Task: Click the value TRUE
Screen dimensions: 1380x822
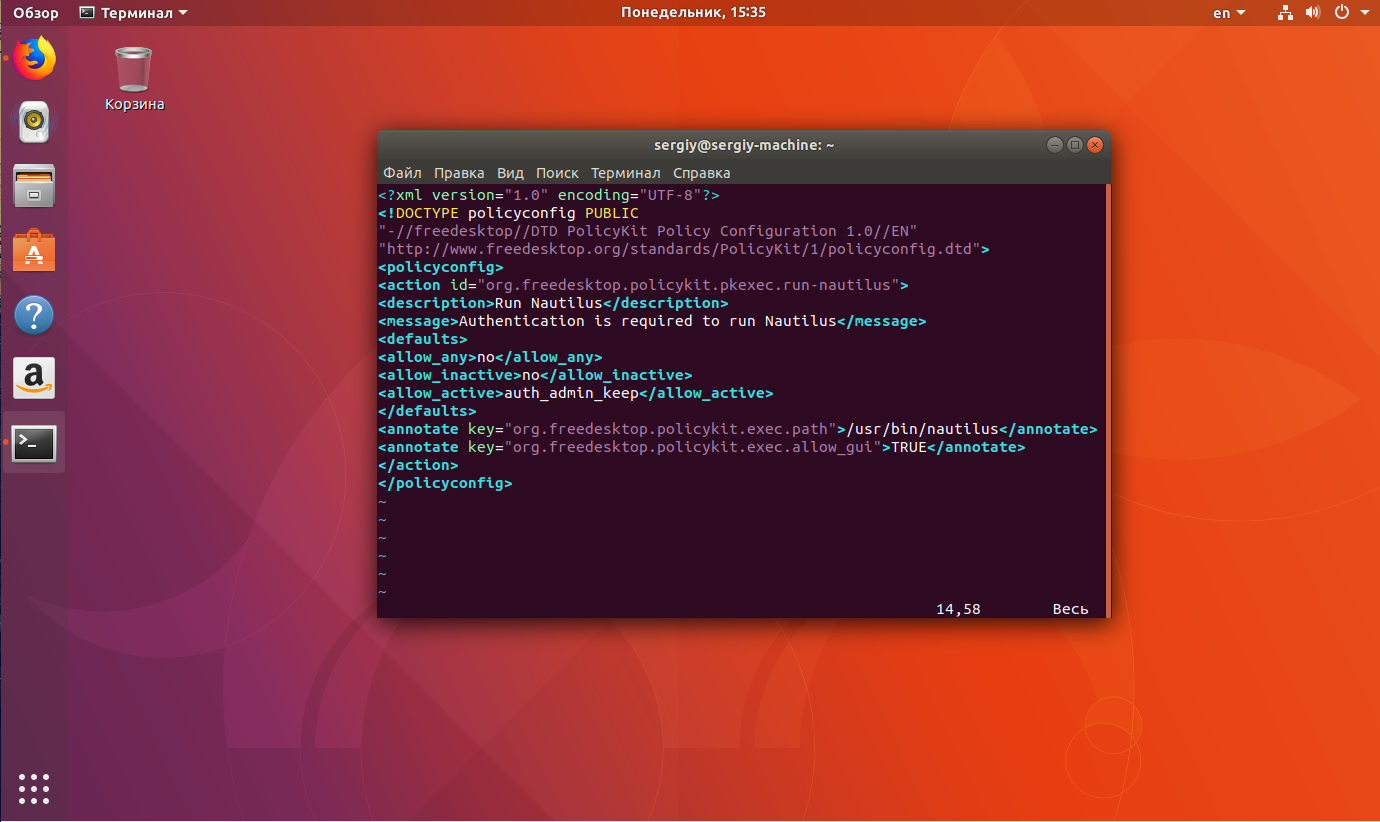Action: pyautogui.click(x=909, y=447)
